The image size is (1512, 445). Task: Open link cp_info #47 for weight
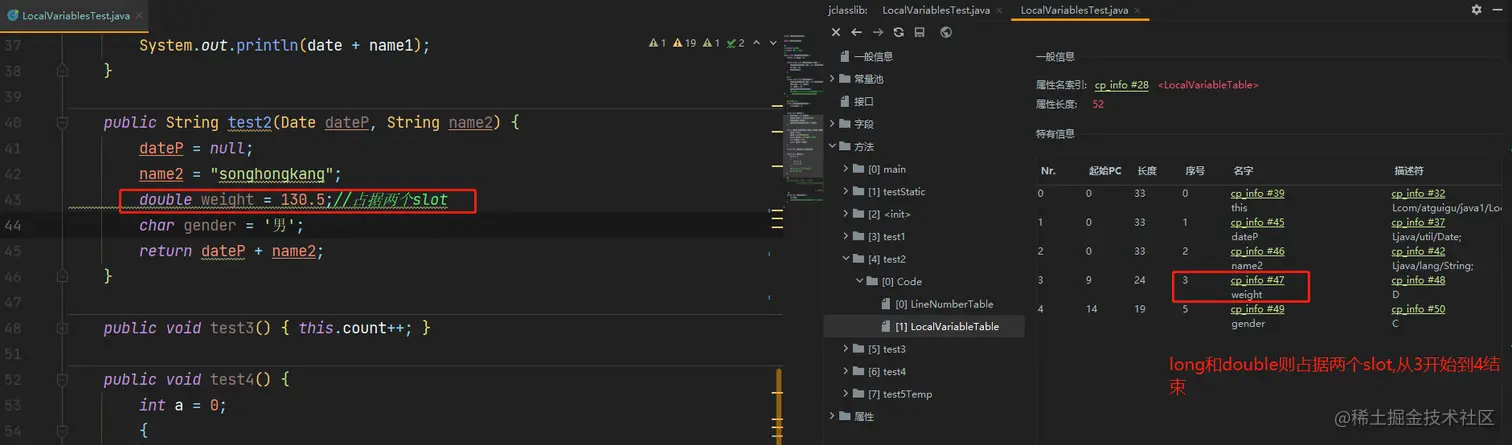pos(1257,280)
